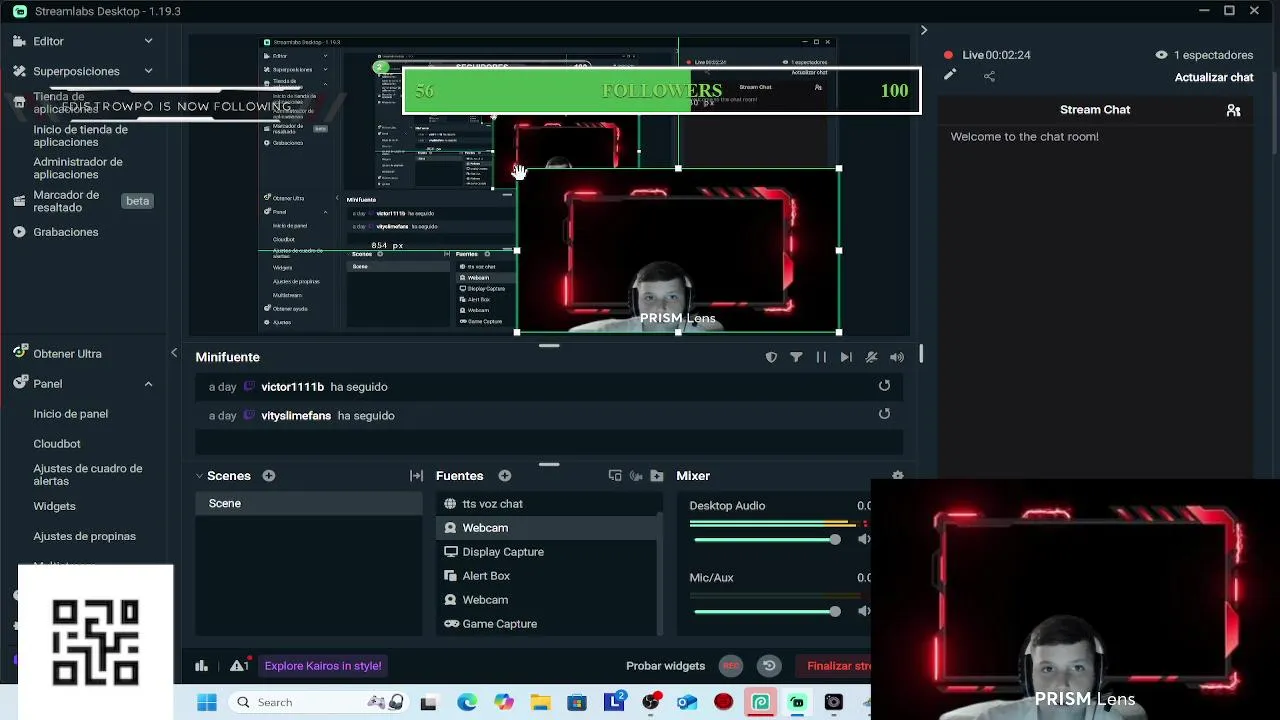Open the Grabaciones recordings section

pos(66,232)
